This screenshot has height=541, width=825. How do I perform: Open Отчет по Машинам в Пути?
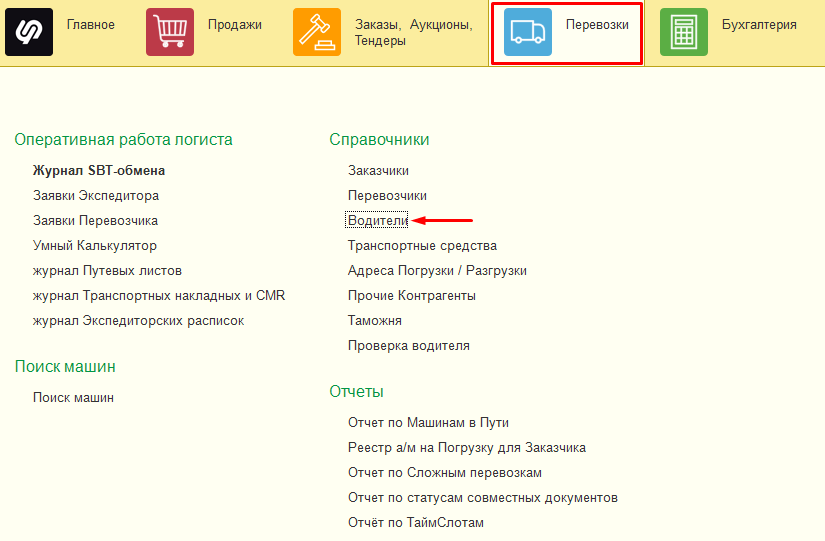coord(428,423)
